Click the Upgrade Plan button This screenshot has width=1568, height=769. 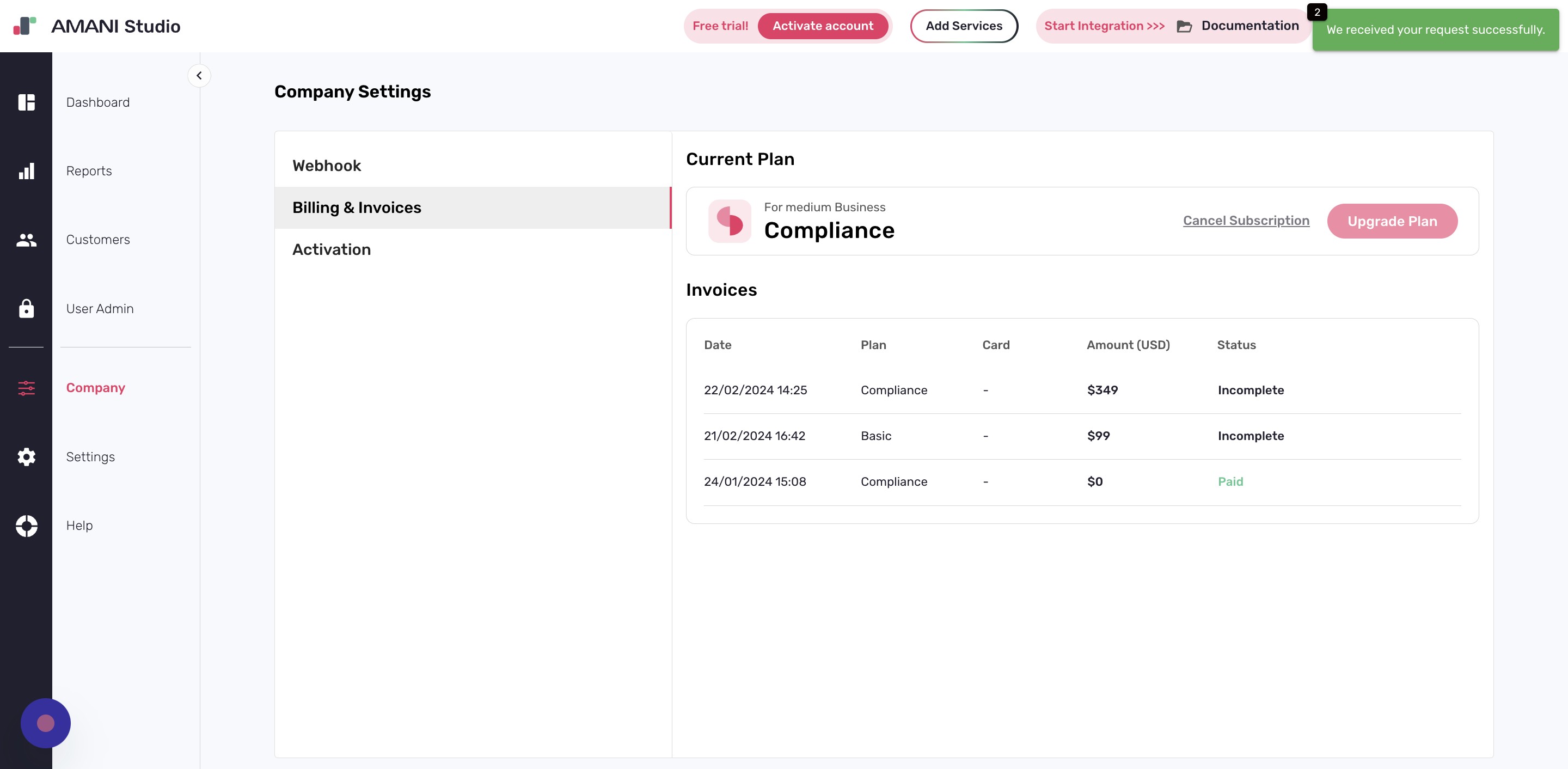coord(1392,221)
